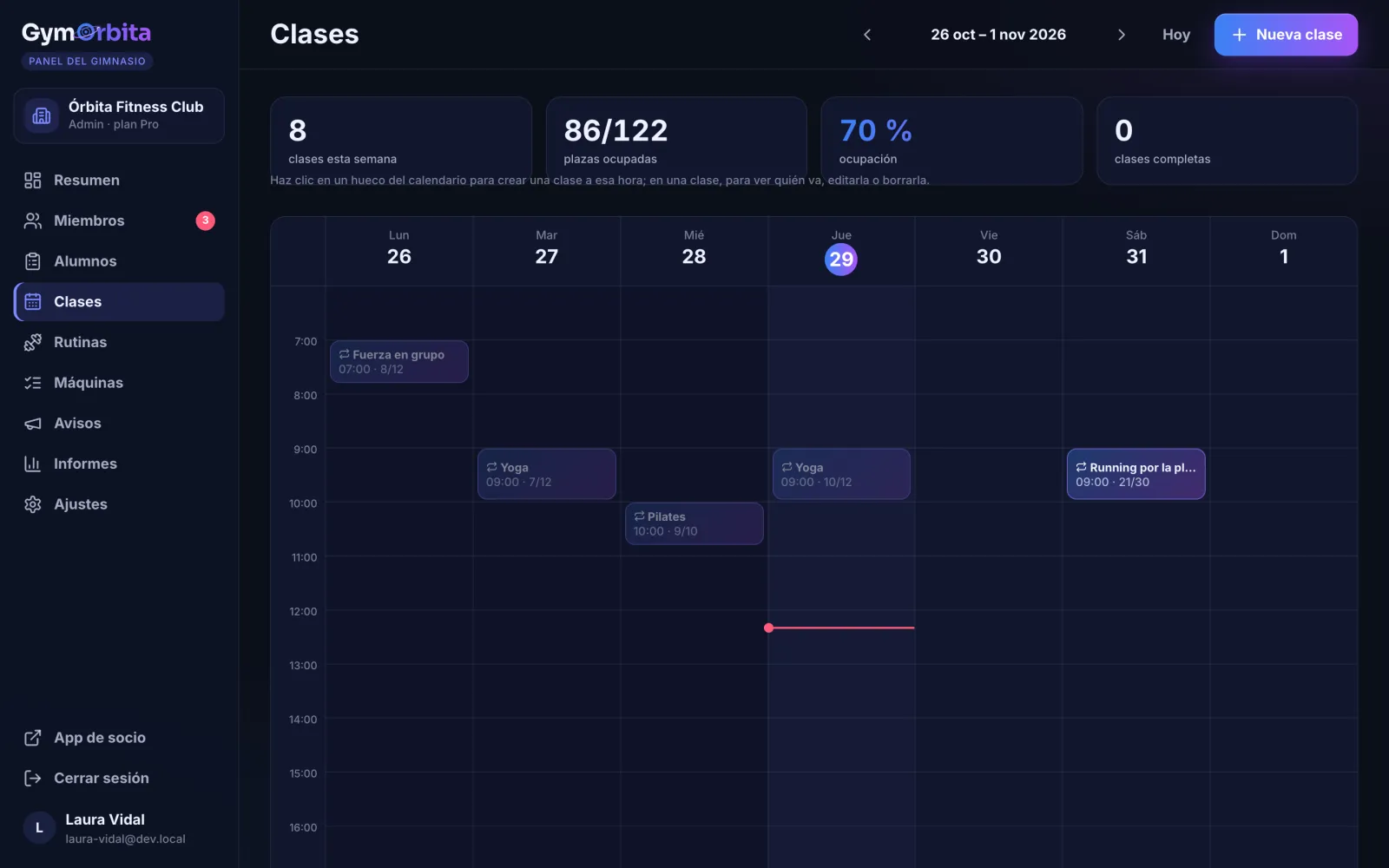1389x868 pixels.
Task: Click the Órbita Fitness Club building icon
Action: [x=42, y=115]
